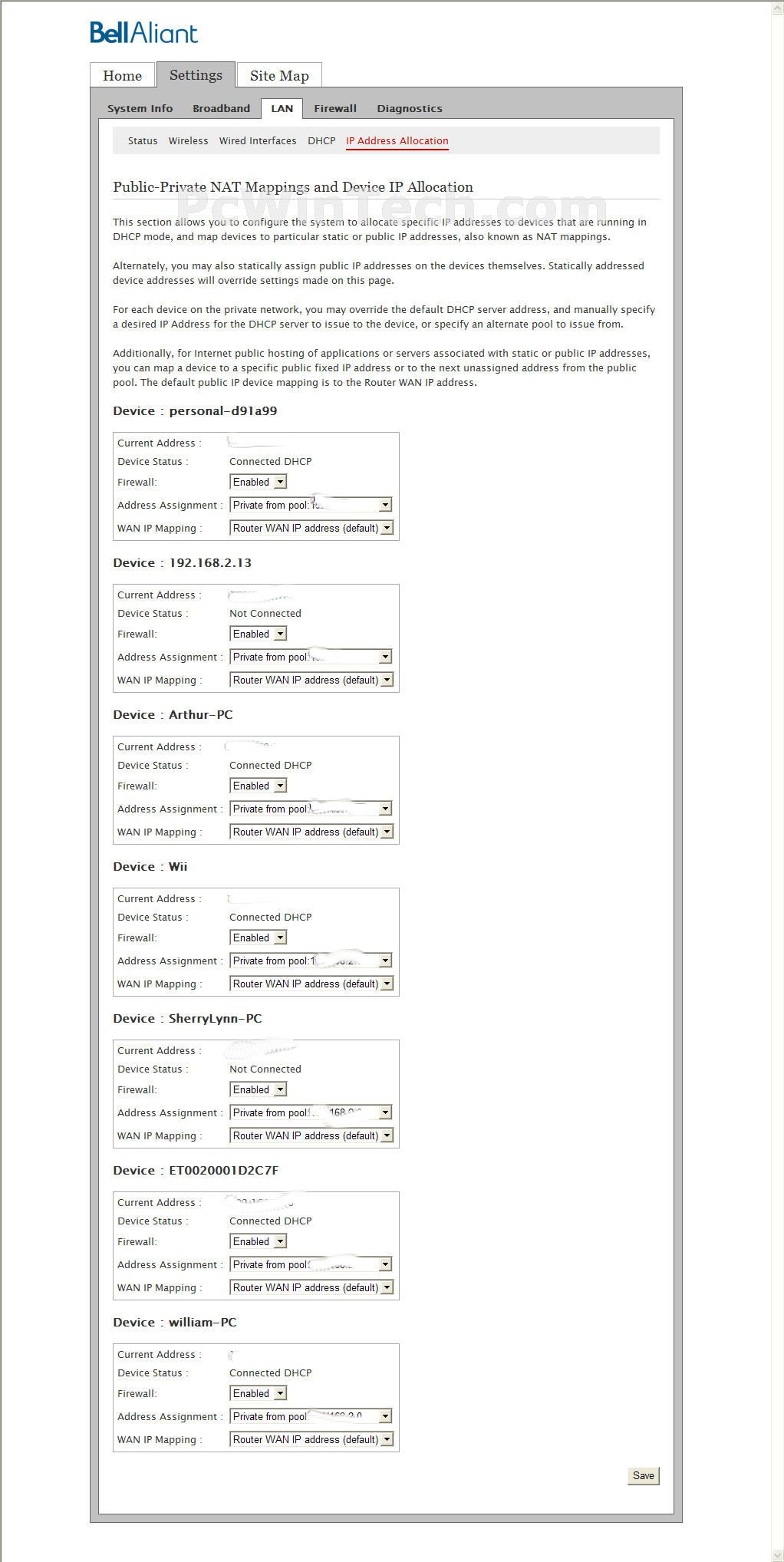
Task: Open Firewall dropdown for SherryLynn-PC
Action: 259,1089
